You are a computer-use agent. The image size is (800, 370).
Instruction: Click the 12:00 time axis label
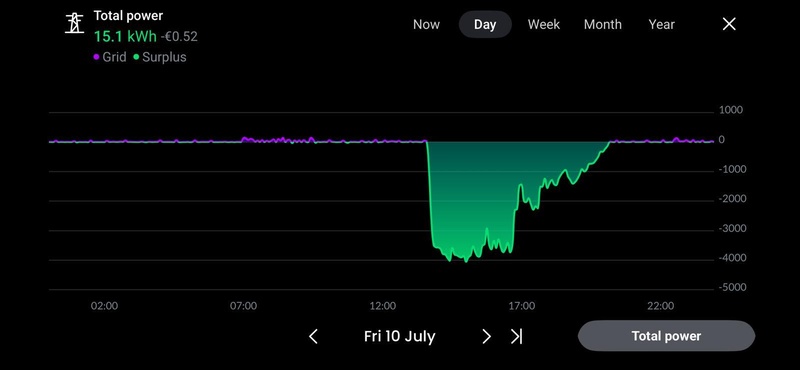[x=383, y=306]
